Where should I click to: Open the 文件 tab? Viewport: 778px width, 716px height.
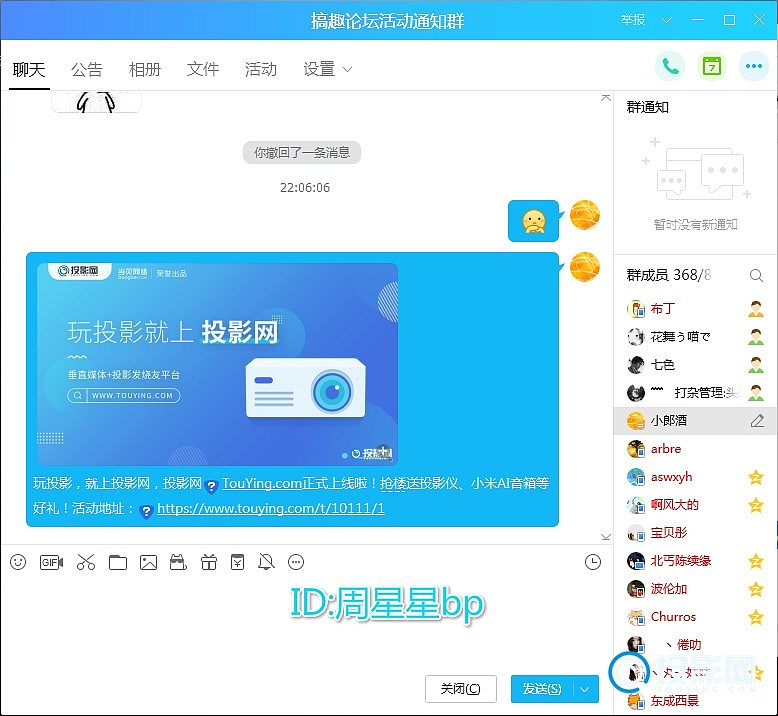(203, 69)
